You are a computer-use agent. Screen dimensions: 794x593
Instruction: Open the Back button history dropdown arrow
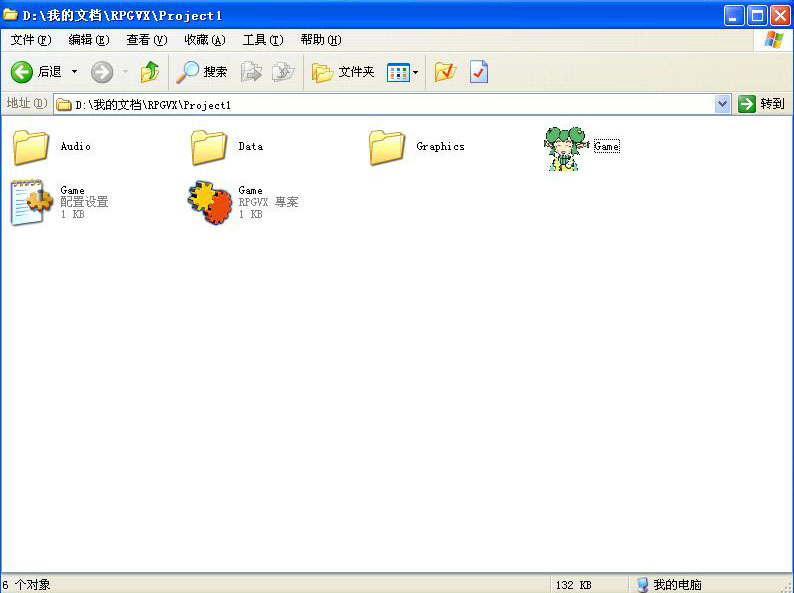74,72
